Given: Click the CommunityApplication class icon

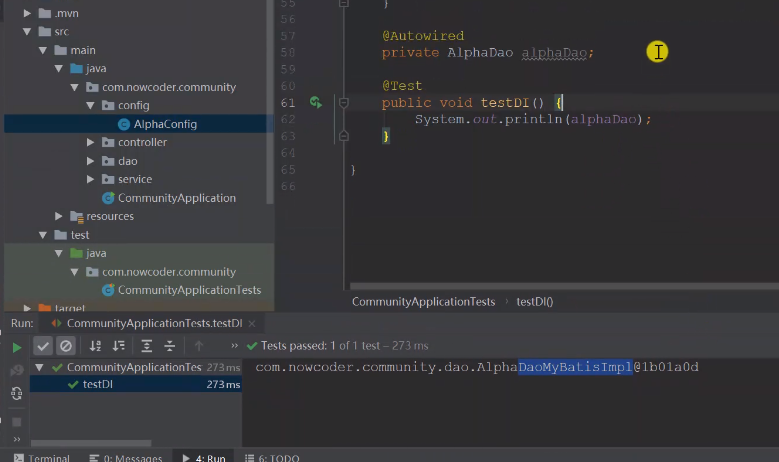Looking at the screenshot, I should coord(108,198).
